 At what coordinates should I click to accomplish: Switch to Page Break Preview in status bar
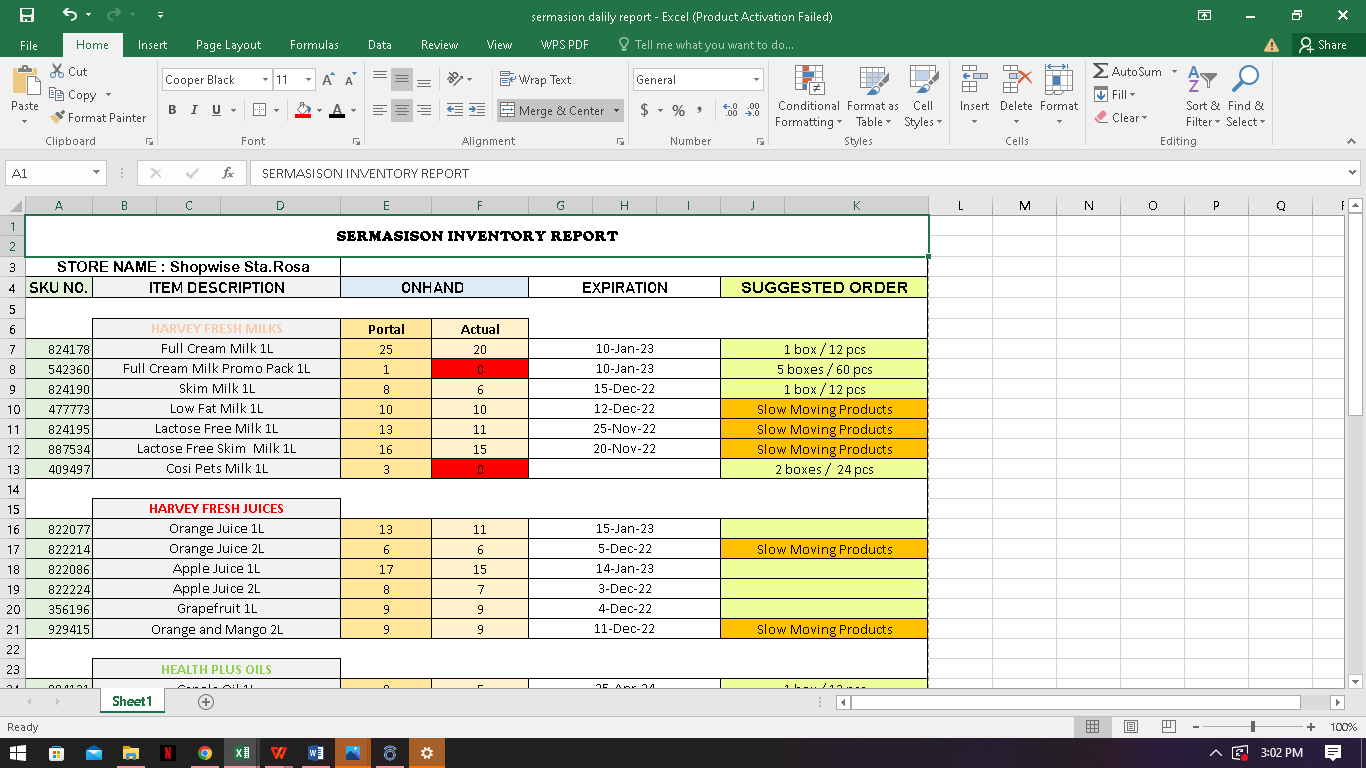pos(1169,727)
